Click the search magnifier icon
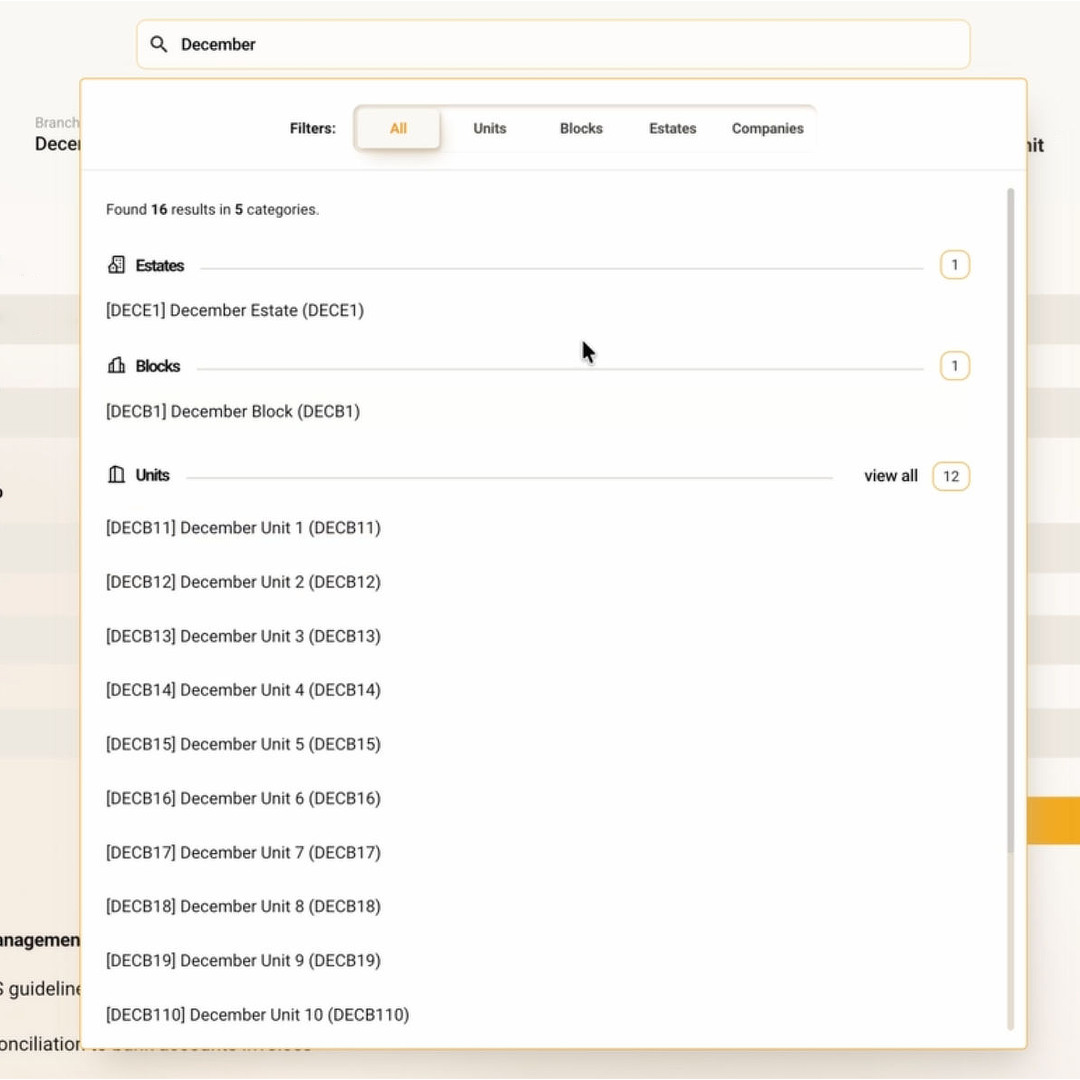The height and width of the screenshot is (1080, 1080). 159,44
